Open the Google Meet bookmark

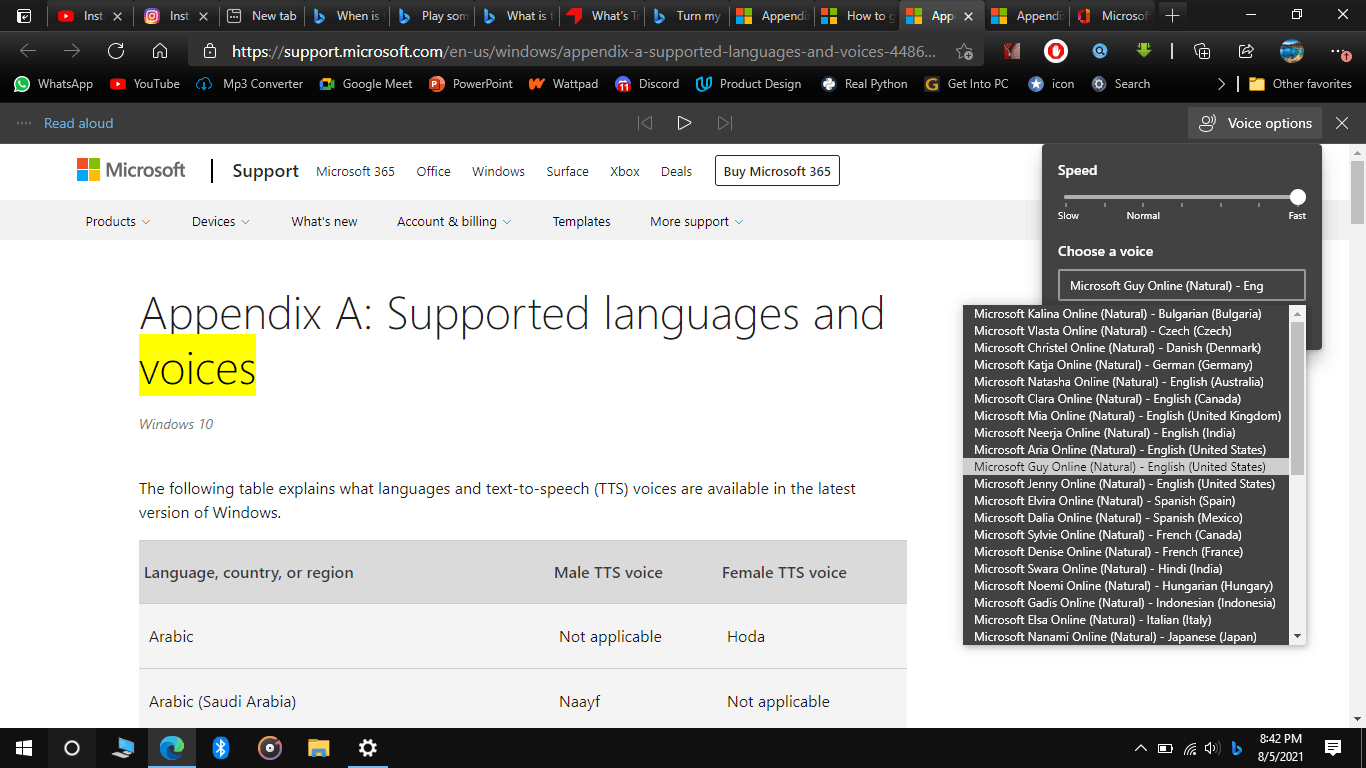coord(366,84)
